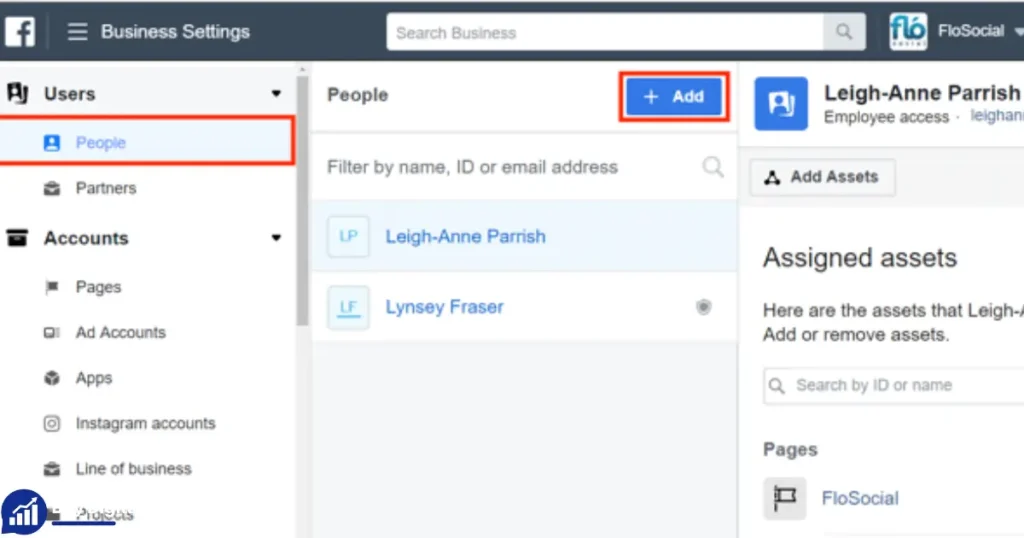Screen dimensions: 1024x538
Task: Click the Pages flag icon in sidebar
Action: coord(52,287)
